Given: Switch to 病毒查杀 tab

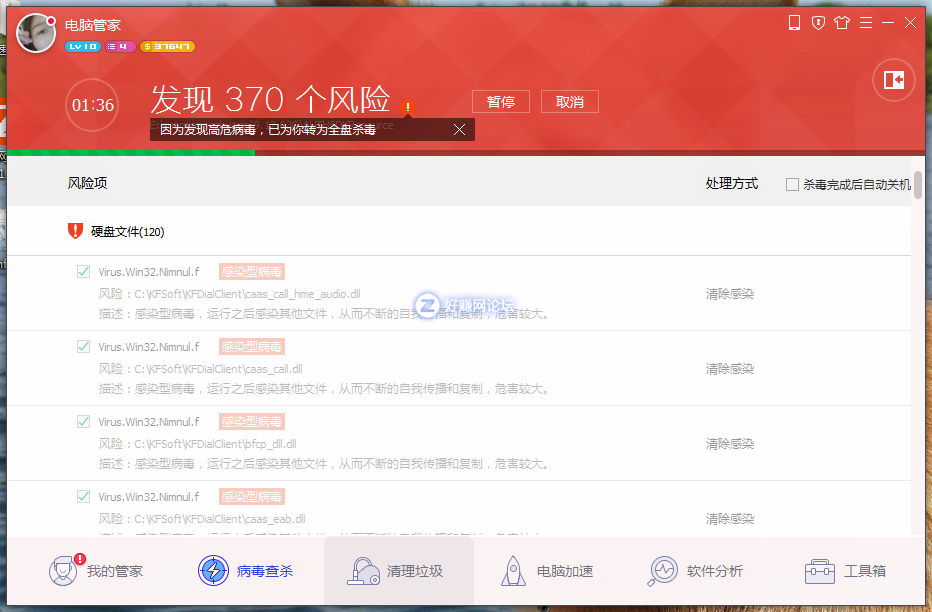Looking at the screenshot, I should pyautogui.click(x=245, y=571).
